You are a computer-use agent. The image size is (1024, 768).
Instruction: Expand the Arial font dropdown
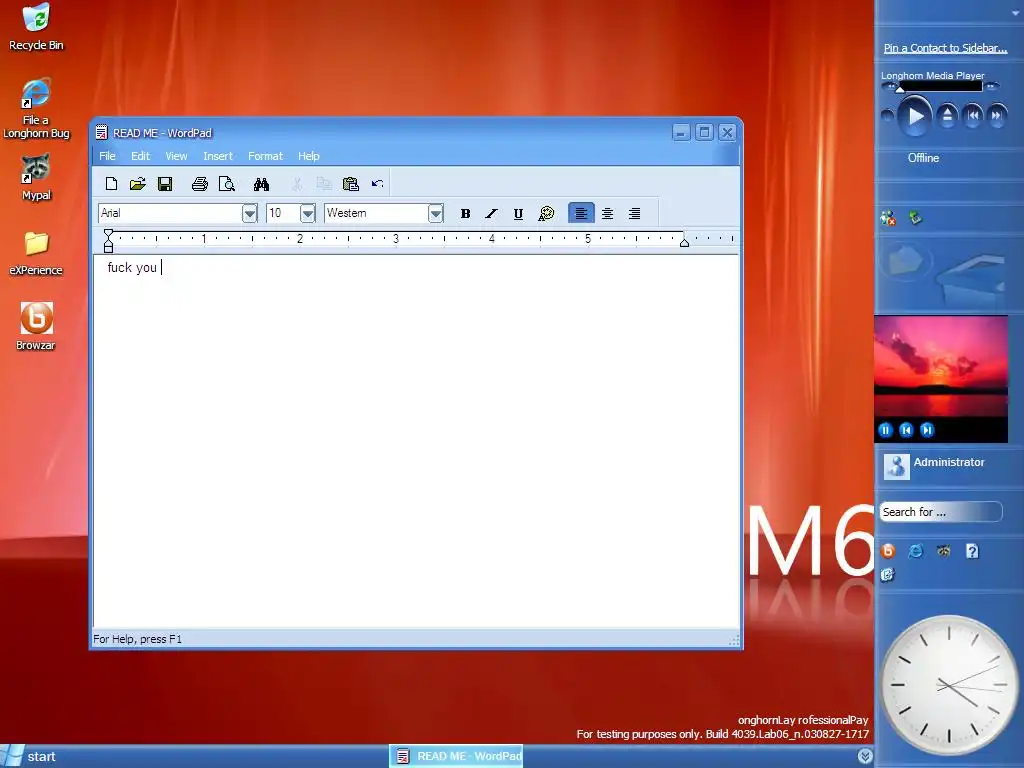tap(249, 214)
